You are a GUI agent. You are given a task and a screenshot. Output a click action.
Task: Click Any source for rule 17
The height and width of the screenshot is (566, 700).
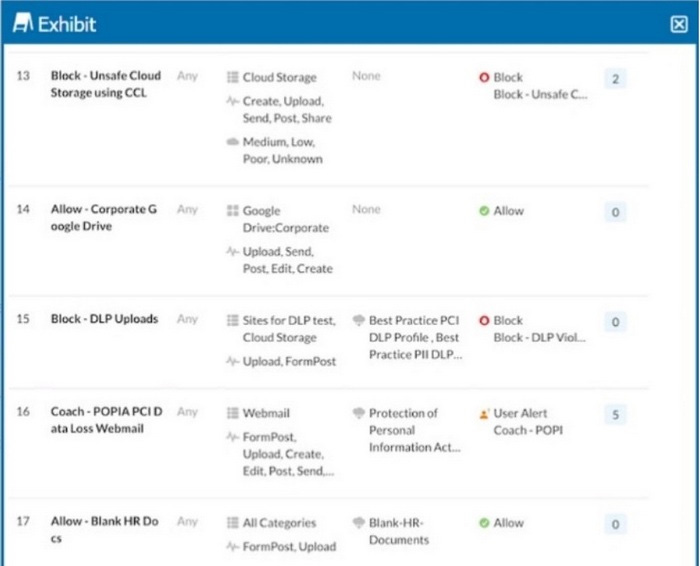pos(187,522)
